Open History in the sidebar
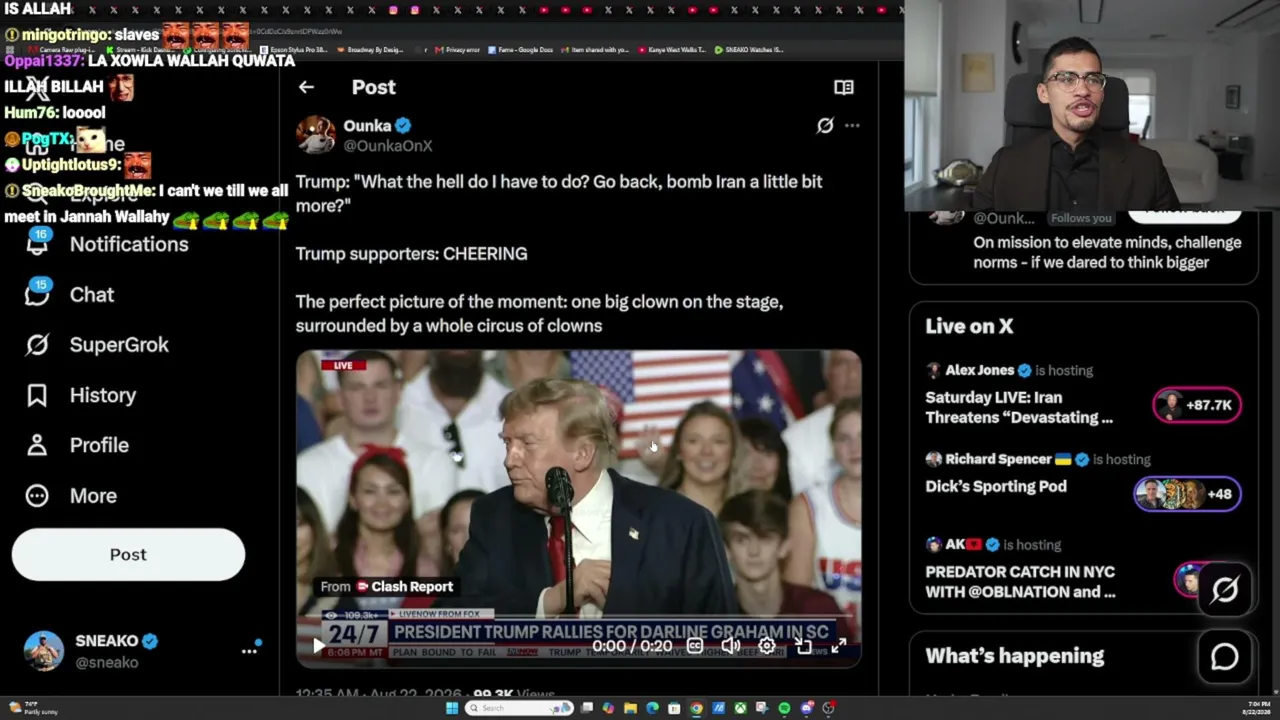The height and width of the screenshot is (720, 1280). [81, 395]
